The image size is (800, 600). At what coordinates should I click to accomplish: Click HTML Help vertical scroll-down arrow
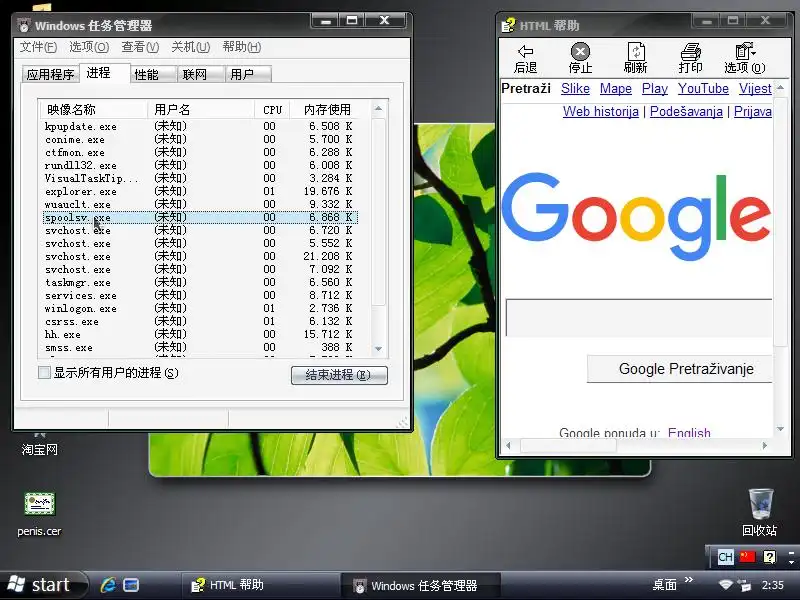coord(780,429)
